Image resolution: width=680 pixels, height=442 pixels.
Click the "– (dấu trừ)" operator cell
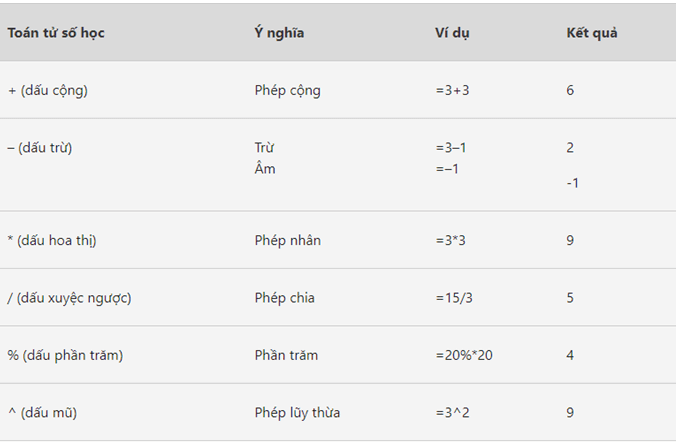click(40, 148)
